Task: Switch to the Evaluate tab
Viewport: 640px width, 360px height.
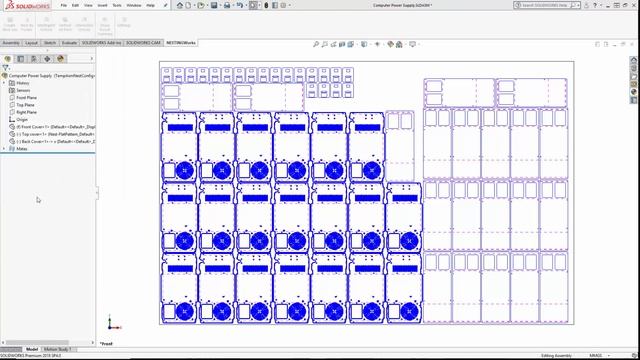Action: tap(69, 43)
